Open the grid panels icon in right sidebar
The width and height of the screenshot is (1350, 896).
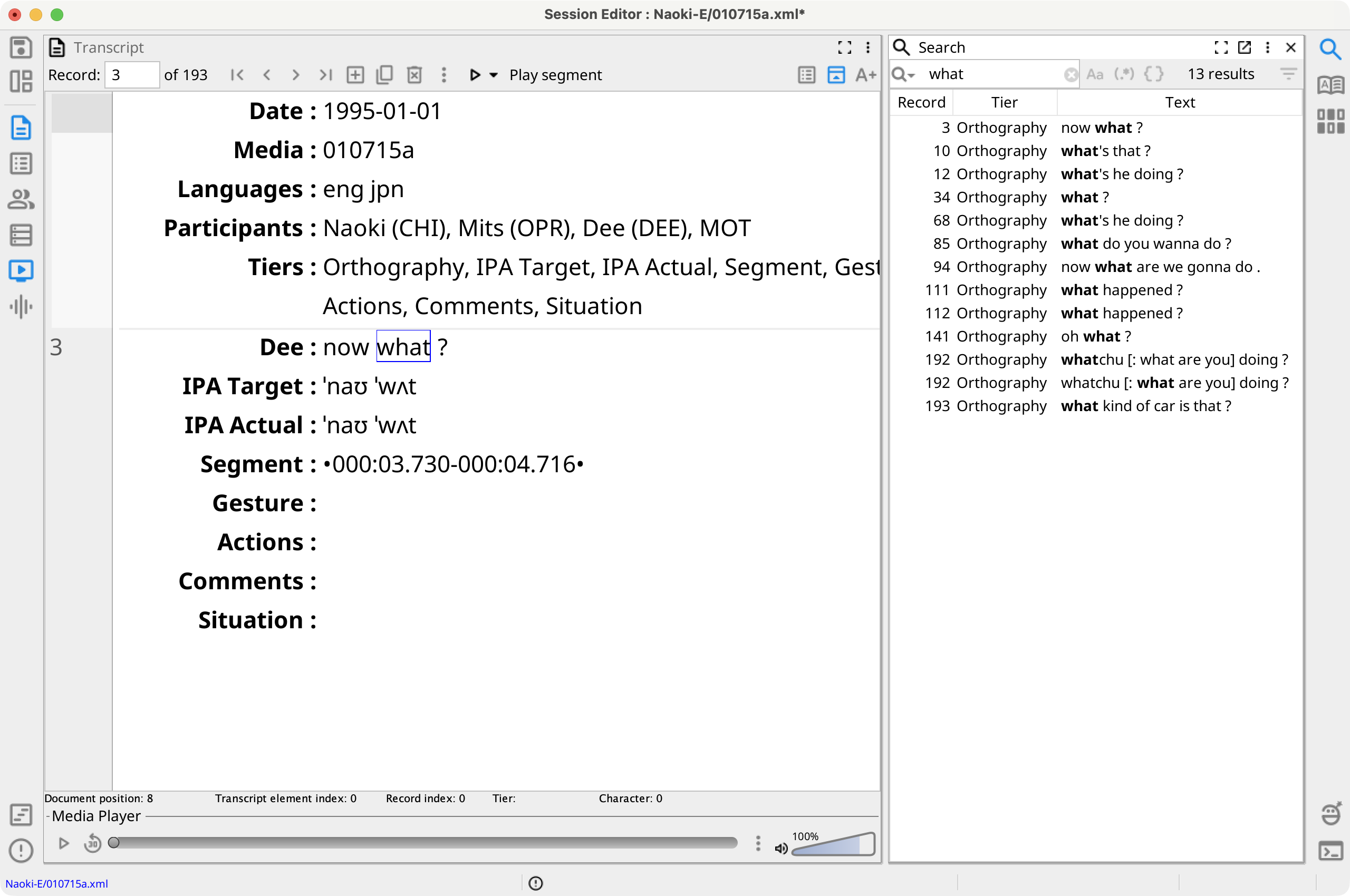(1330, 121)
